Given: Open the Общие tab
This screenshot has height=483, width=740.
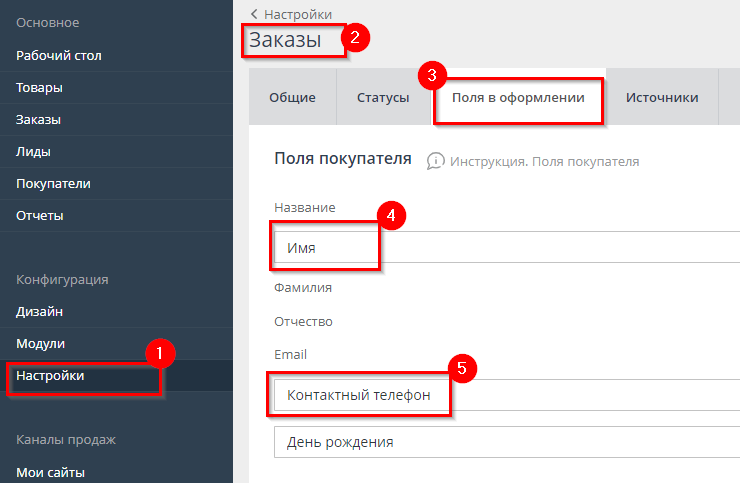Looking at the screenshot, I should pyautogui.click(x=292, y=98).
